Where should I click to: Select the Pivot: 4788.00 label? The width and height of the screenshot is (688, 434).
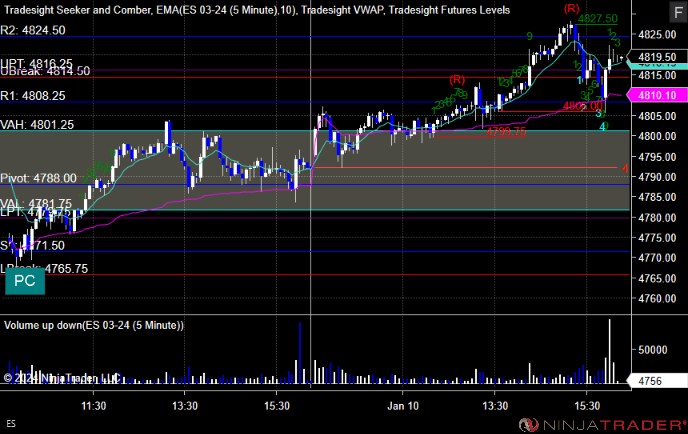[39, 178]
